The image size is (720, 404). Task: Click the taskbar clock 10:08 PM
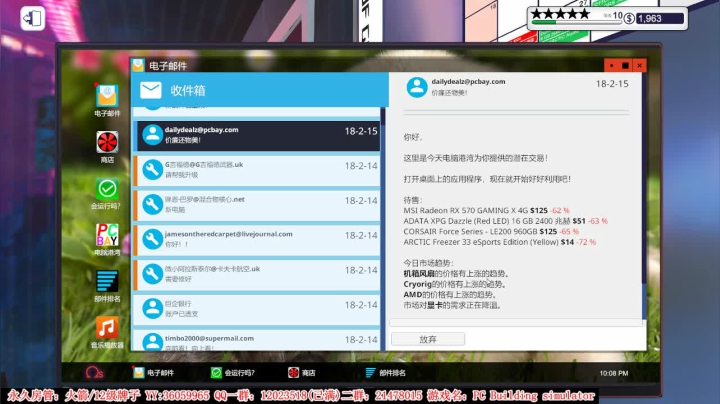(614, 373)
